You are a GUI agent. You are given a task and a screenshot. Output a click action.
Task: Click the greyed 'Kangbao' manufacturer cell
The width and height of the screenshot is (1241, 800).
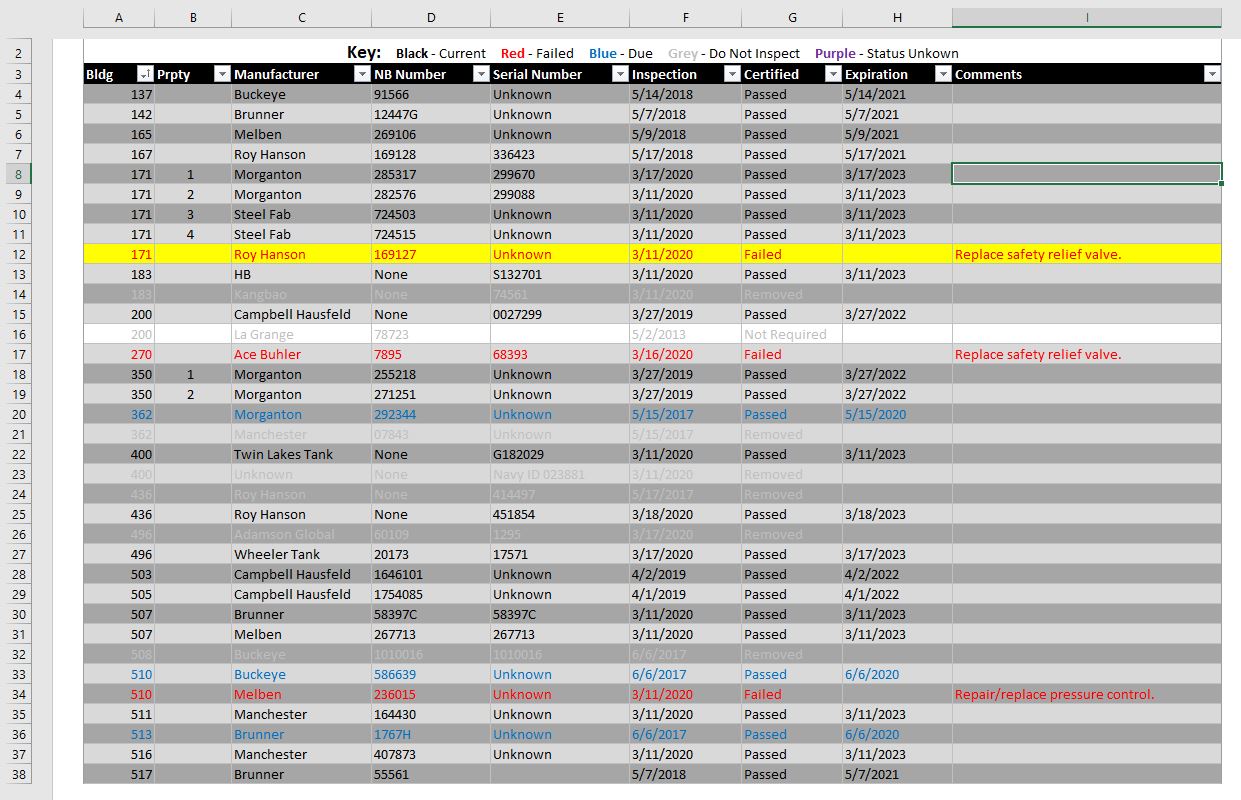[x=301, y=294]
